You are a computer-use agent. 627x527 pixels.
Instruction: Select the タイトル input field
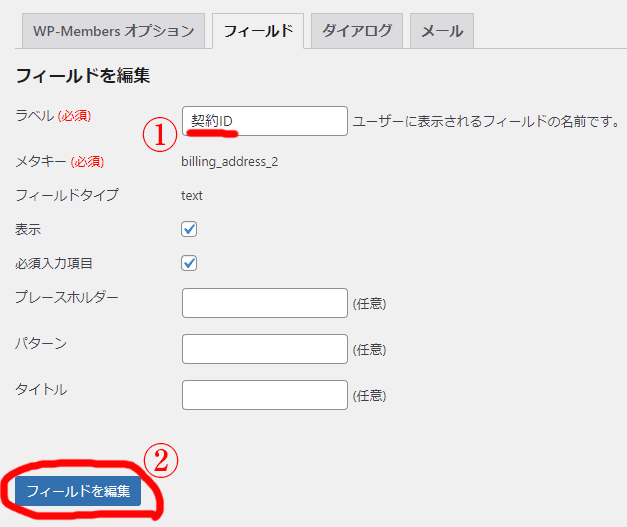point(265,395)
